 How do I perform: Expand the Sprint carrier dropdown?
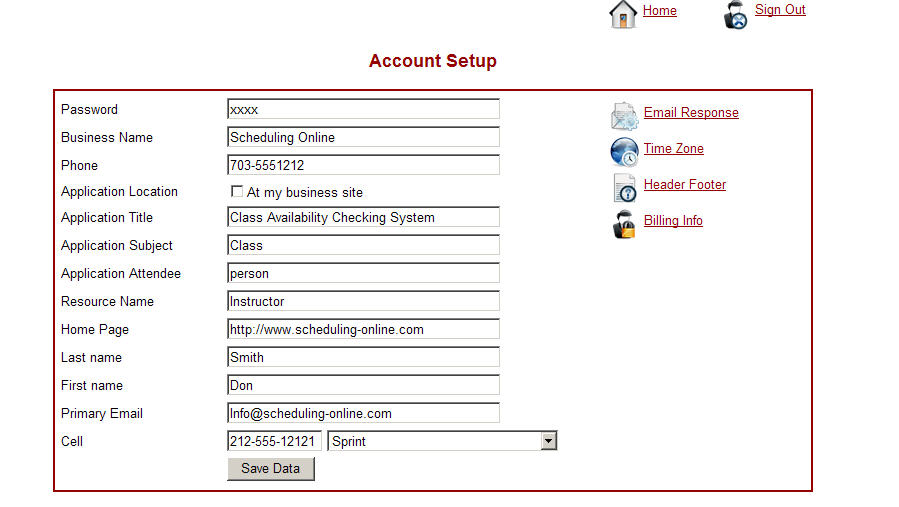(549, 440)
